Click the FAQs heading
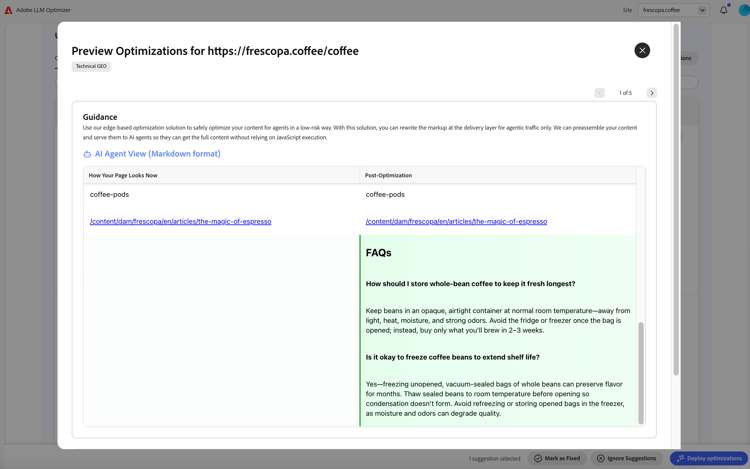 (x=378, y=253)
